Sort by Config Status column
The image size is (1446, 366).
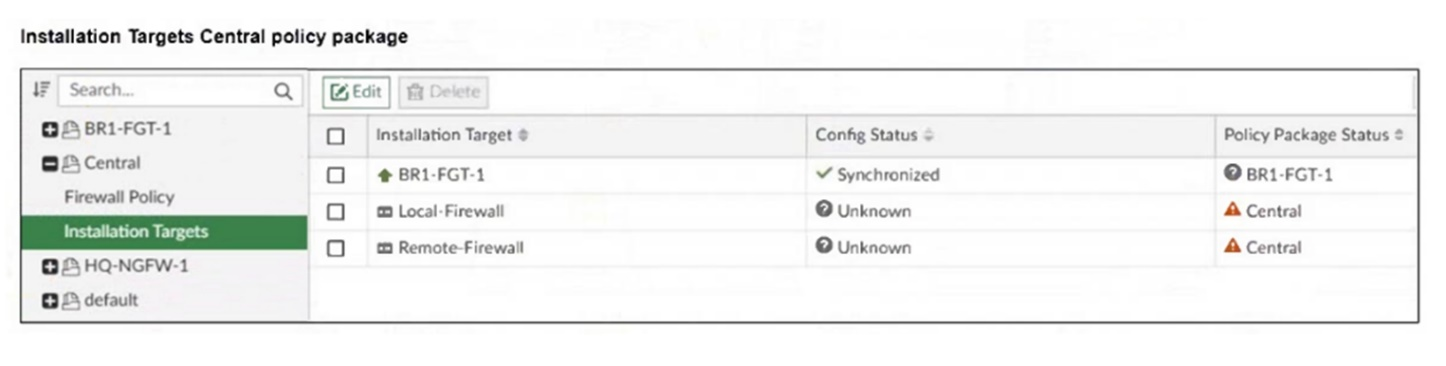[874, 135]
